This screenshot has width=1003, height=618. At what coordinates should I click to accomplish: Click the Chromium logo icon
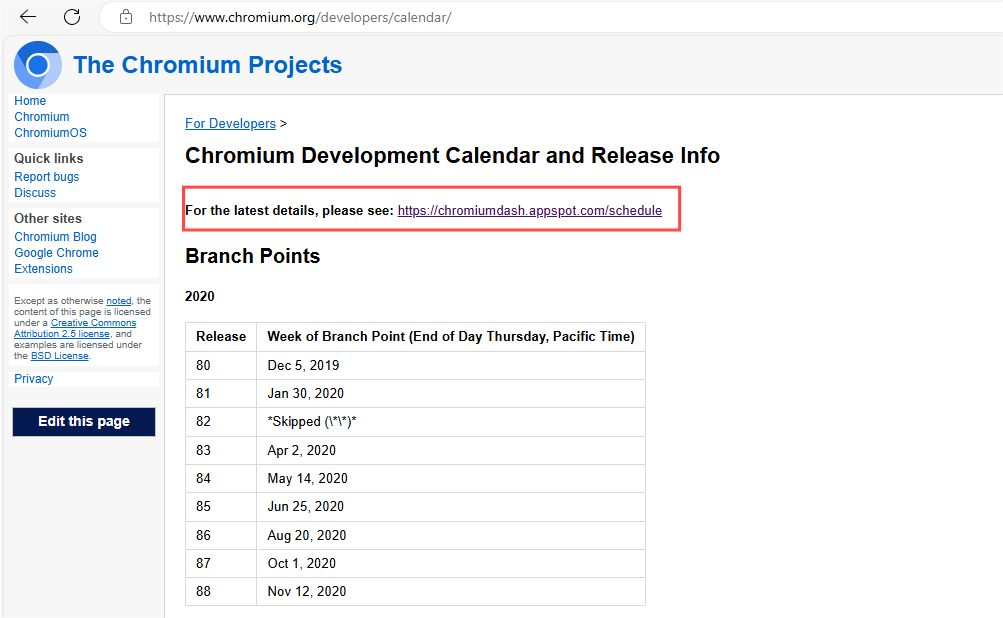click(38, 65)
